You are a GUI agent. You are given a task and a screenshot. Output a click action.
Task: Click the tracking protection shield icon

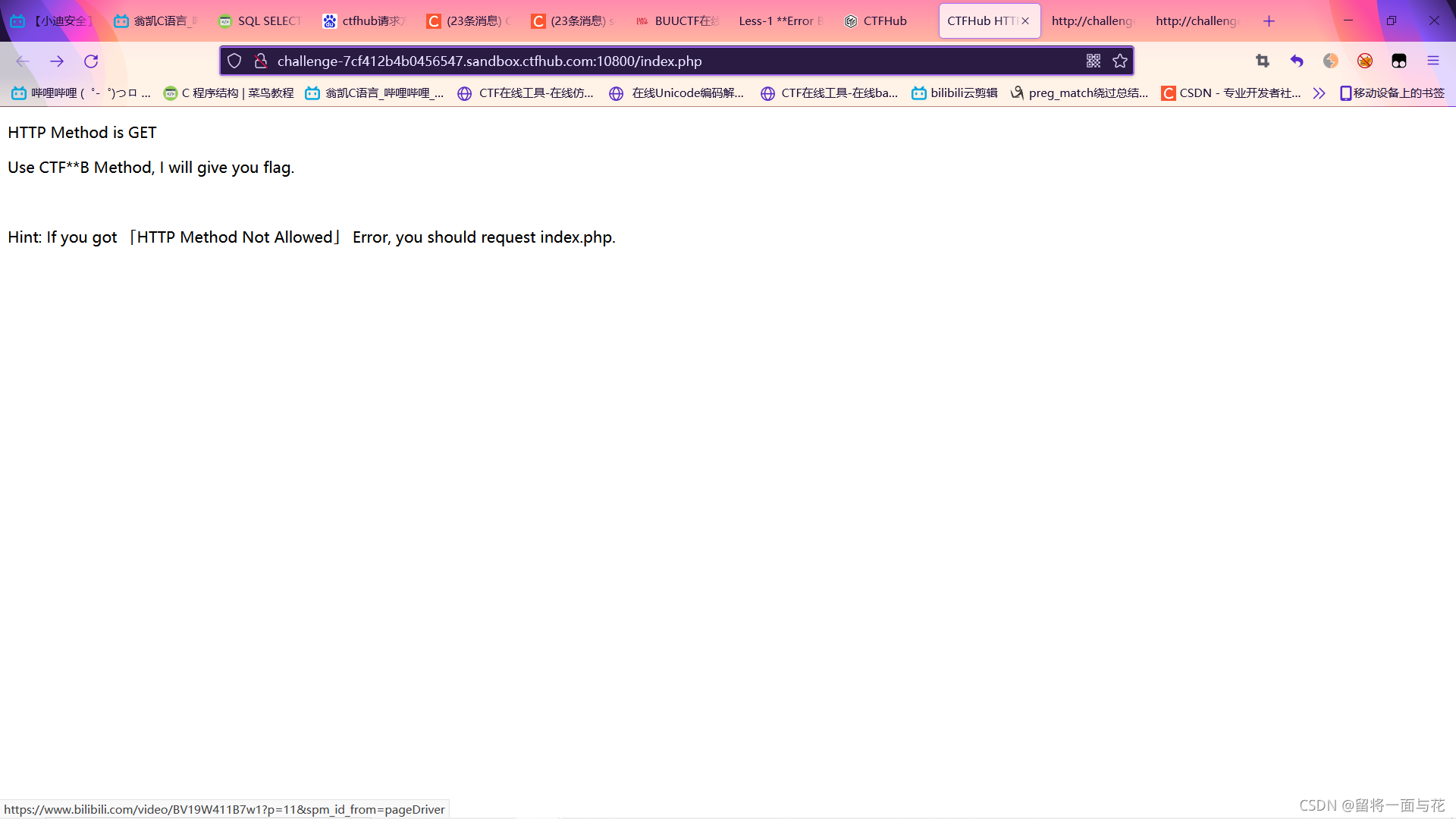234,61
